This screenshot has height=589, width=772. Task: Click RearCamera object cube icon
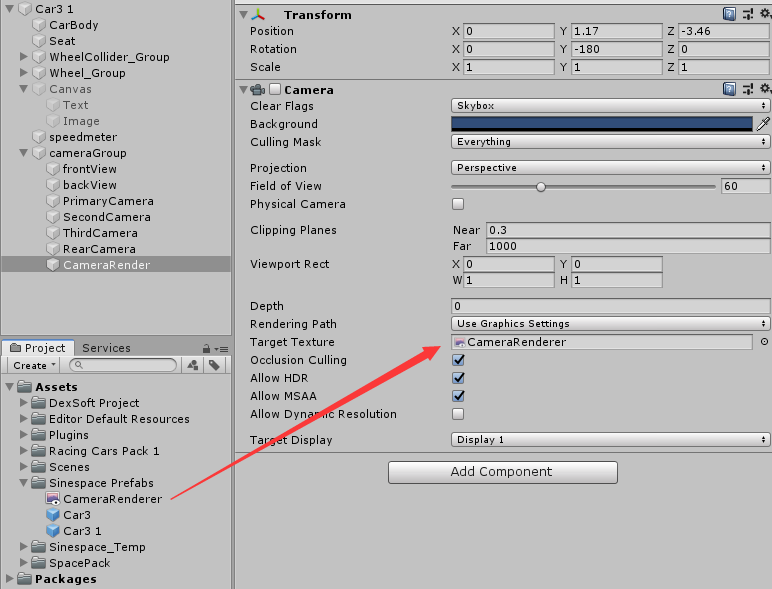(53, 249)
